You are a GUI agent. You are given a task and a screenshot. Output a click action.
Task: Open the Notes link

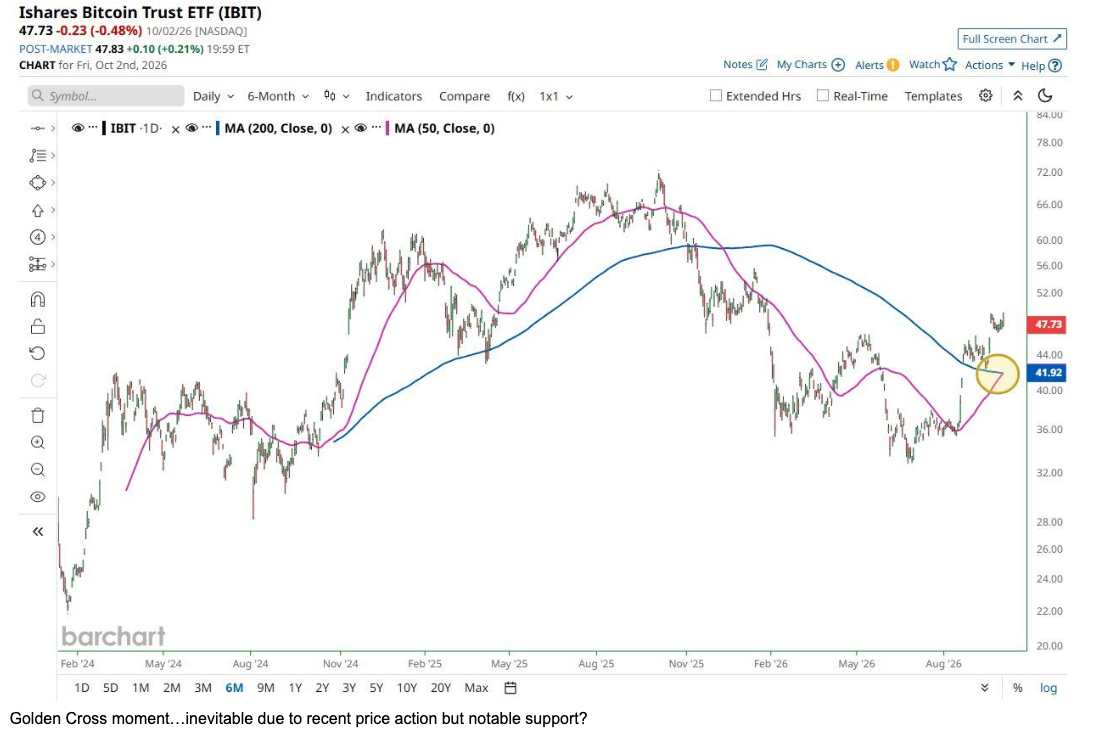[745, 64]
